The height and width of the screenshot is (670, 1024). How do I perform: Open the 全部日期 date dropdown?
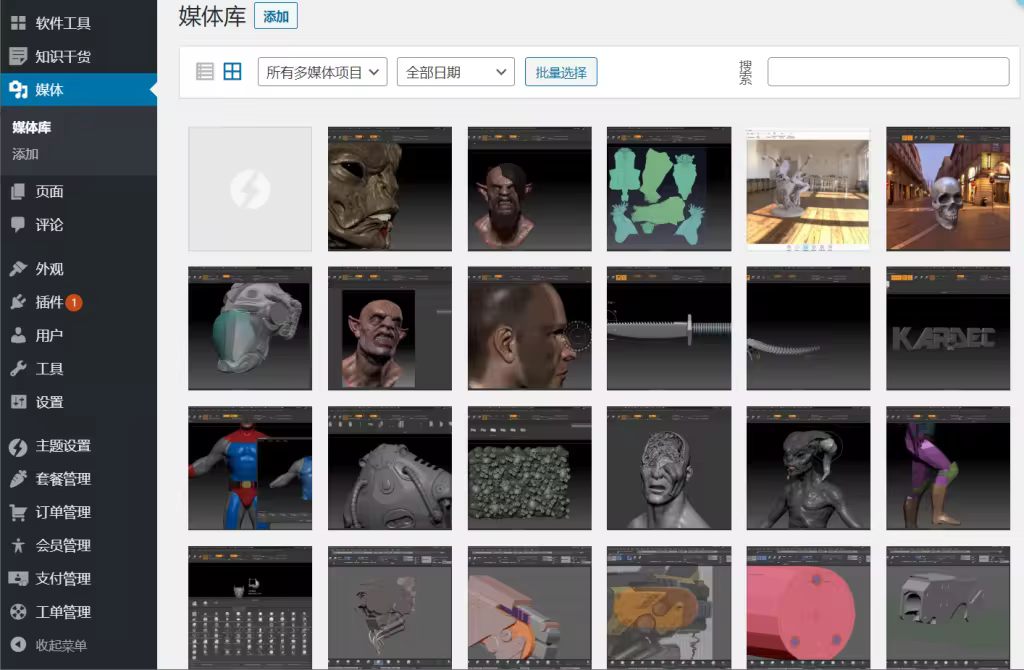(456, 72)
